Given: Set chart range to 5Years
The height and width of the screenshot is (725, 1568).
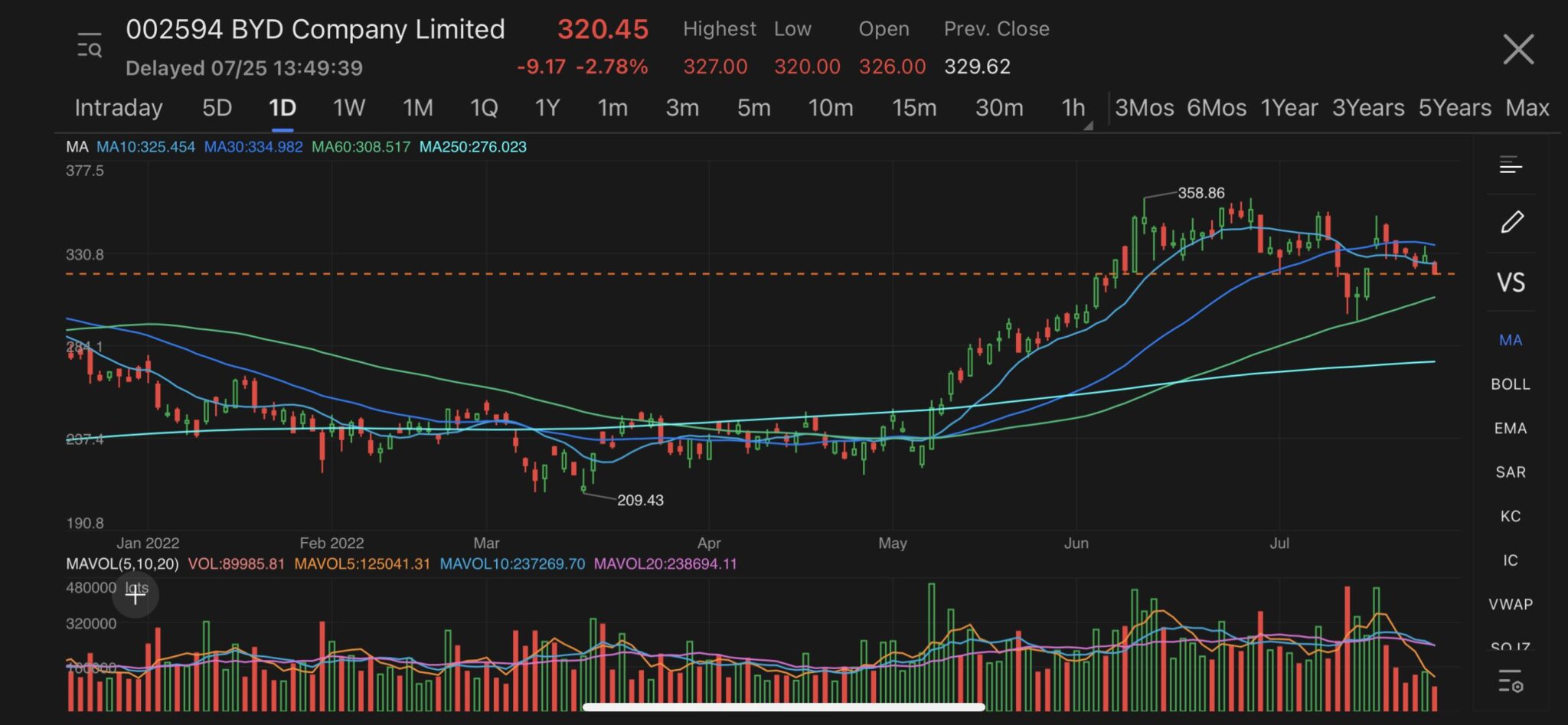Looking at the screenshot, I should 1455,108.
